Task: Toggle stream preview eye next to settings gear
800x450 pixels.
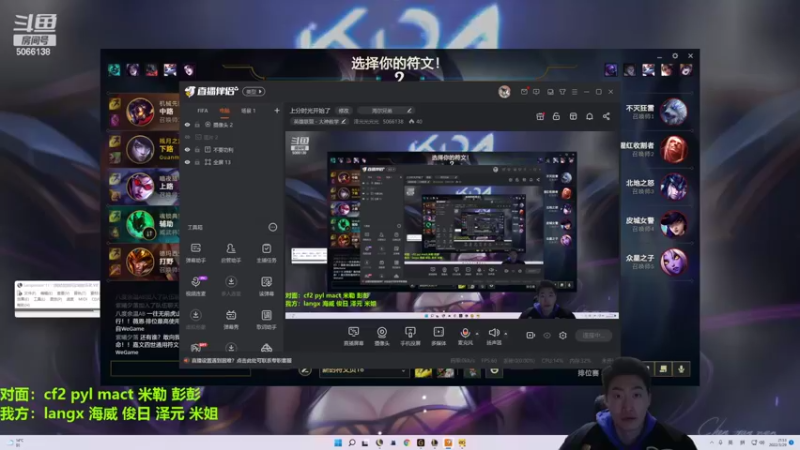Action: click(547, 335)
